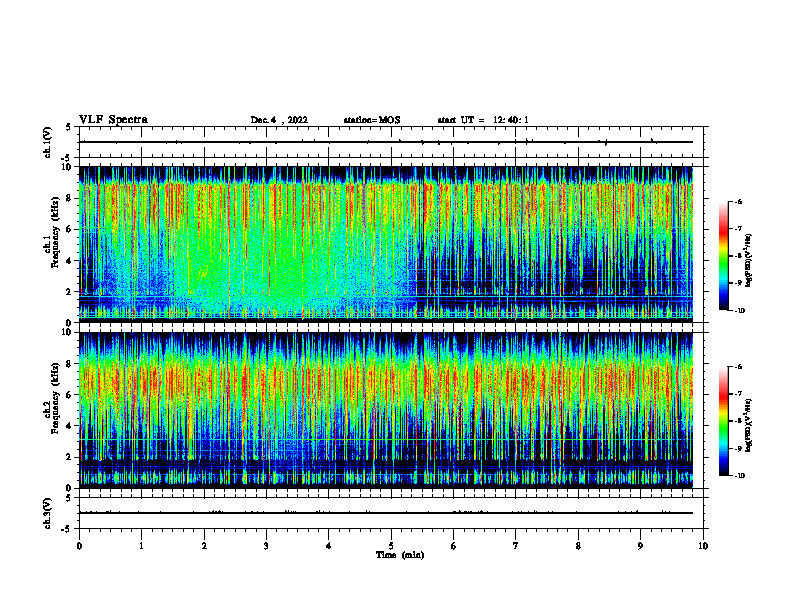Image resolution: width=792 pixels, height=612 pixels.
Task: Click the "-10" tick of ch.2 colorbar
Action: (739, 476)
